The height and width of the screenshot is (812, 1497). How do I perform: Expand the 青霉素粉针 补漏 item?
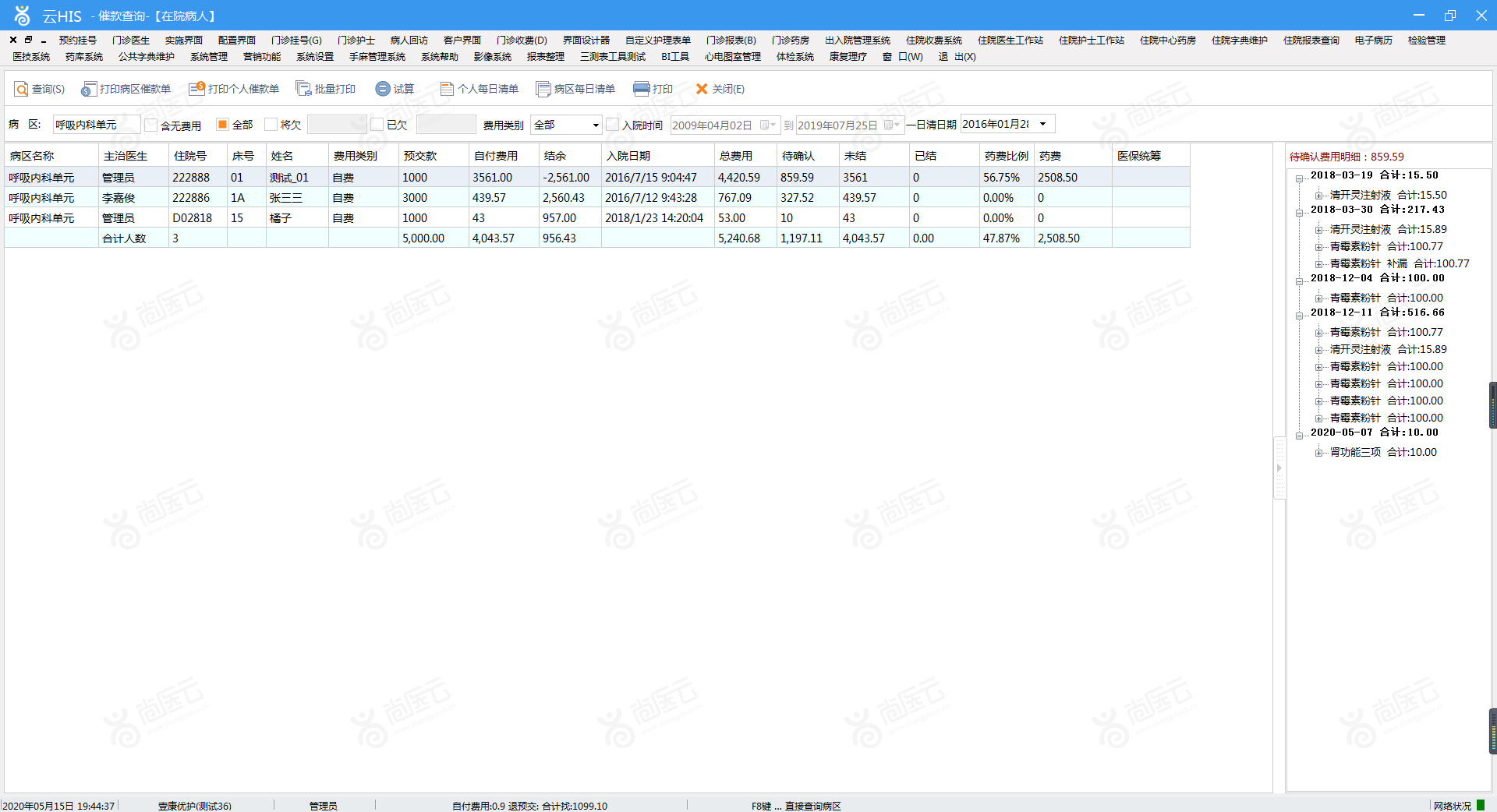[1318, 264]
